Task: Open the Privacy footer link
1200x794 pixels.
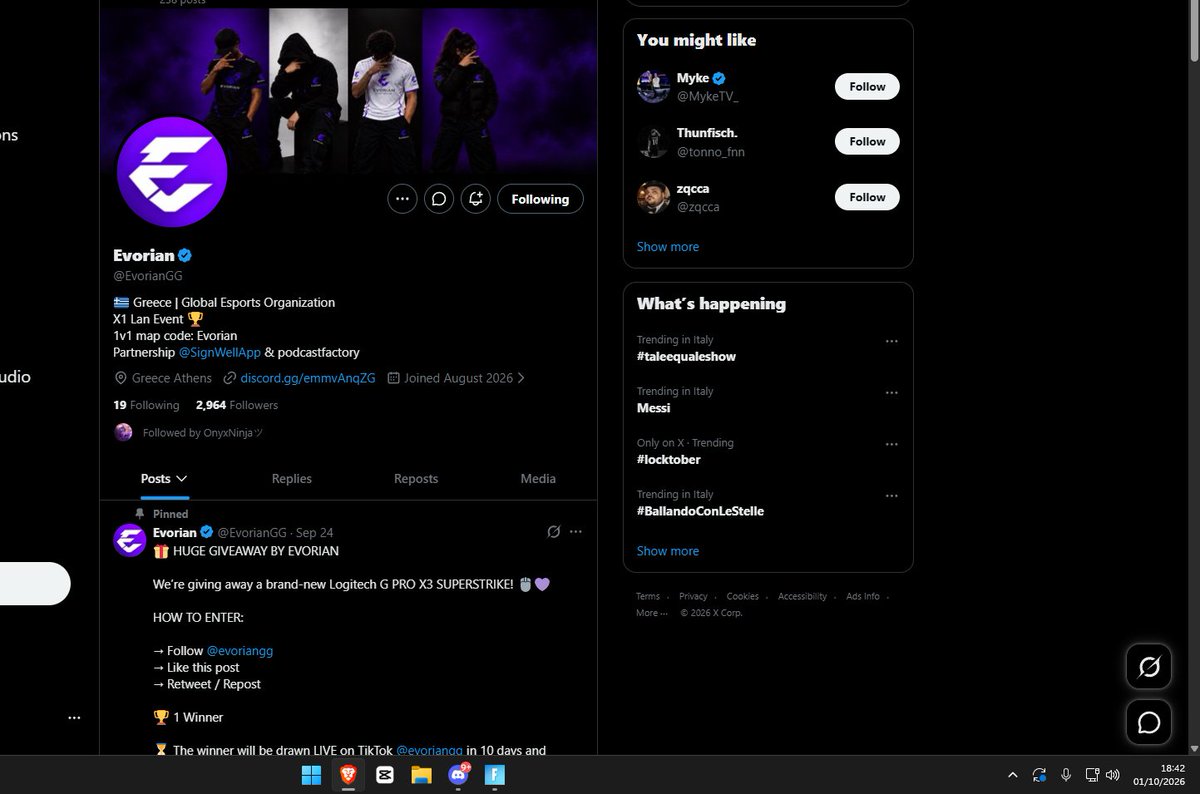Action: [x=693, y=596]
